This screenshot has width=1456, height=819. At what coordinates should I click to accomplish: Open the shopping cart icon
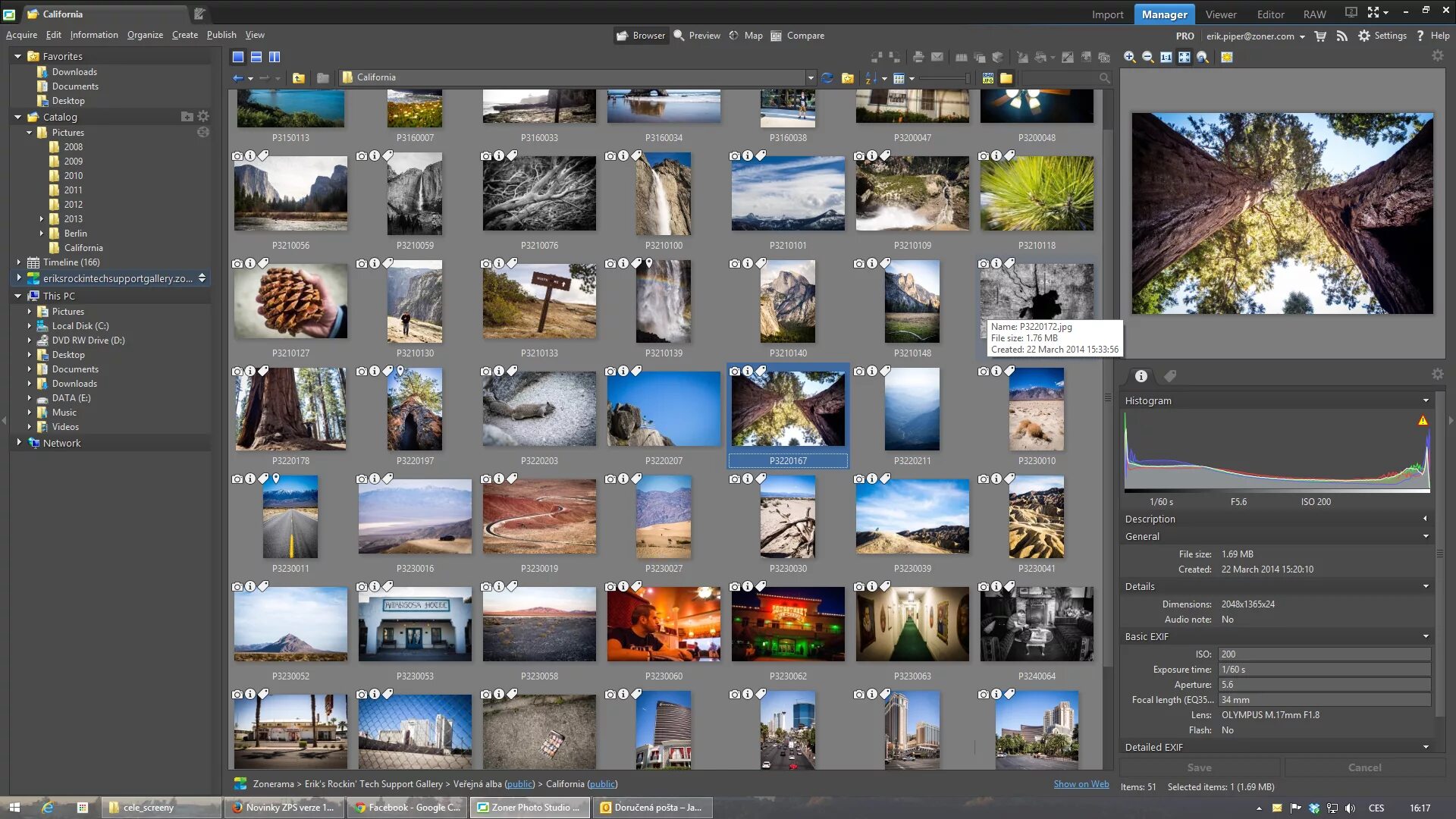point(1320,36)
